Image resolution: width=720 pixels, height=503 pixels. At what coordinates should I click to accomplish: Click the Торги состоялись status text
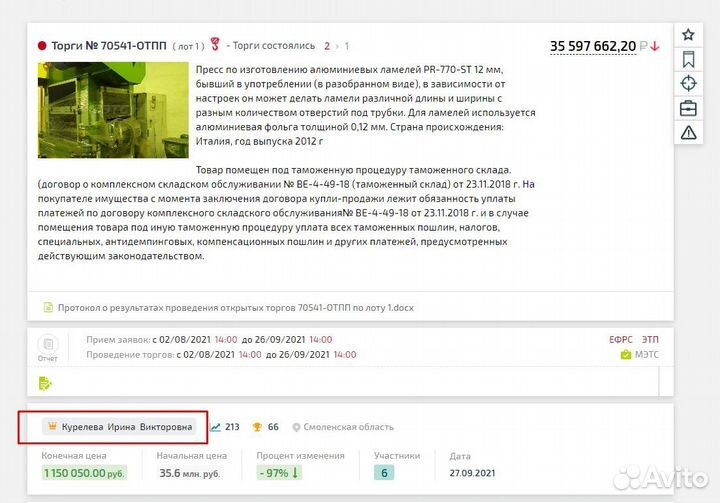pos(274,46)
